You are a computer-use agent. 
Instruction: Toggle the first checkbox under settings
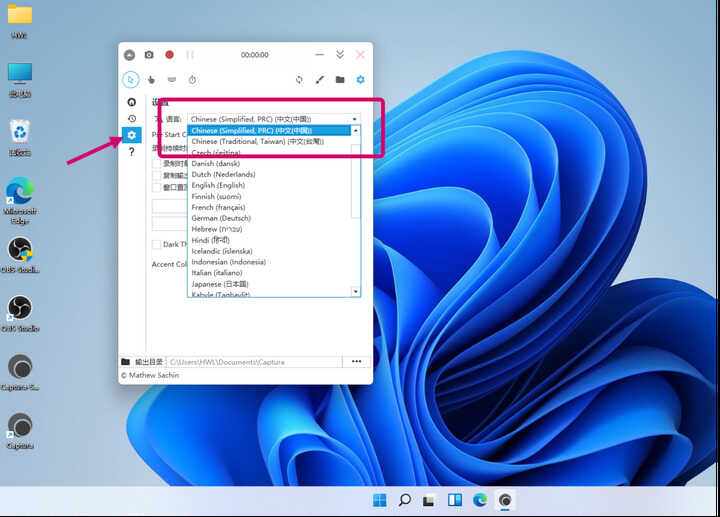point(156,163)
